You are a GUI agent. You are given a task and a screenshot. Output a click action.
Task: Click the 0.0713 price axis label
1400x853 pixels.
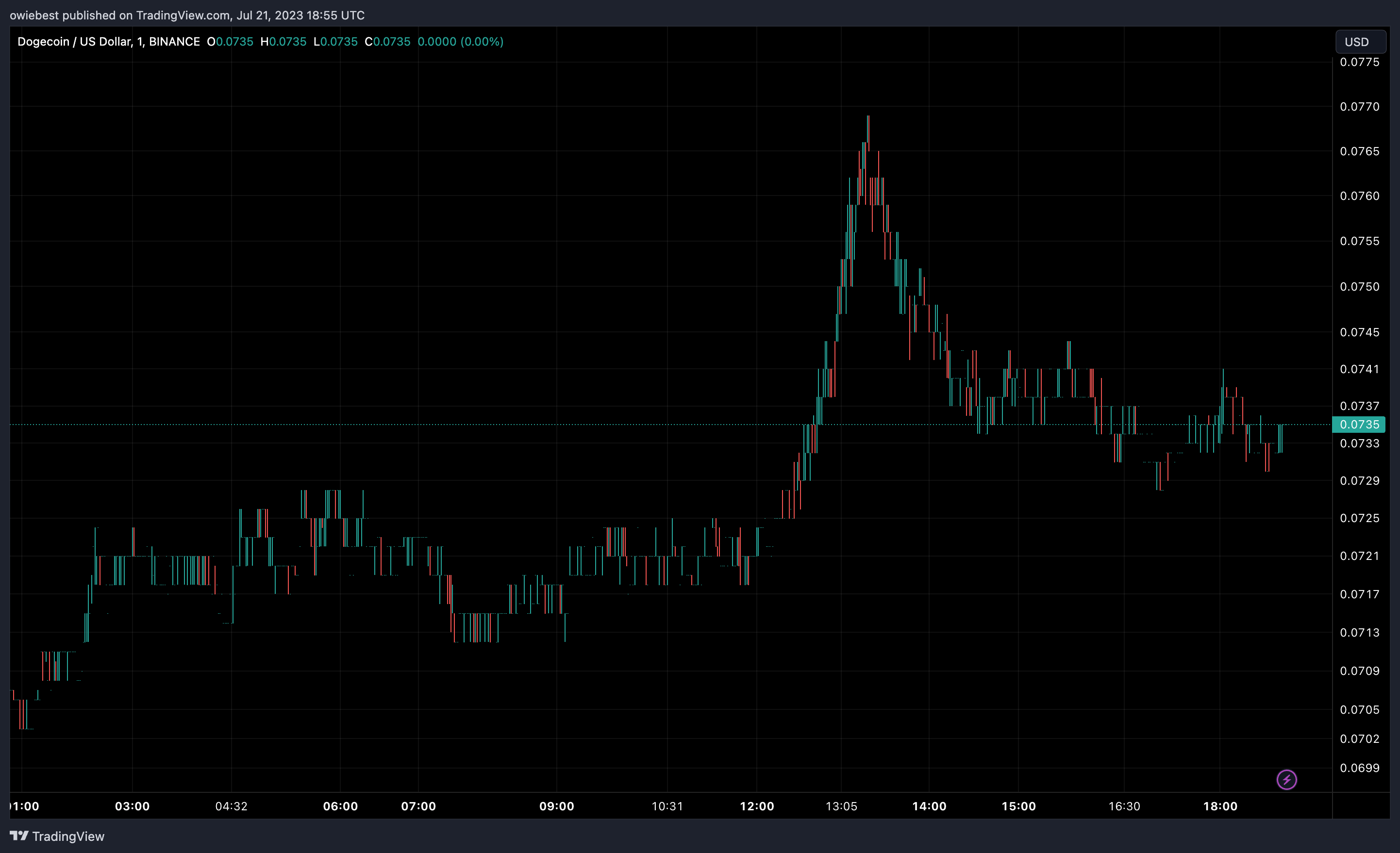tap(1359, 632)
